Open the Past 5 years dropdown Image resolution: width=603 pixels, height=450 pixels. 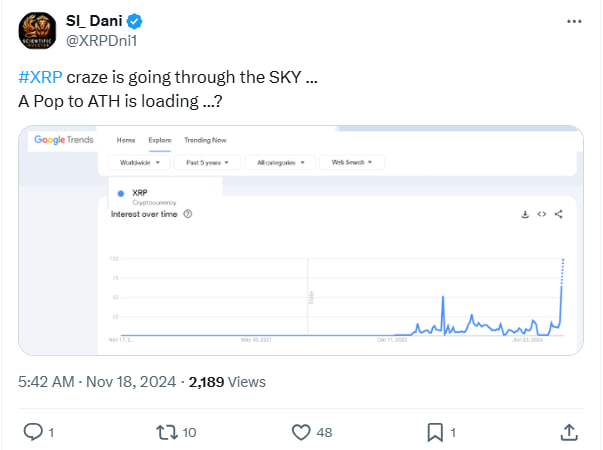click(207, 162)
